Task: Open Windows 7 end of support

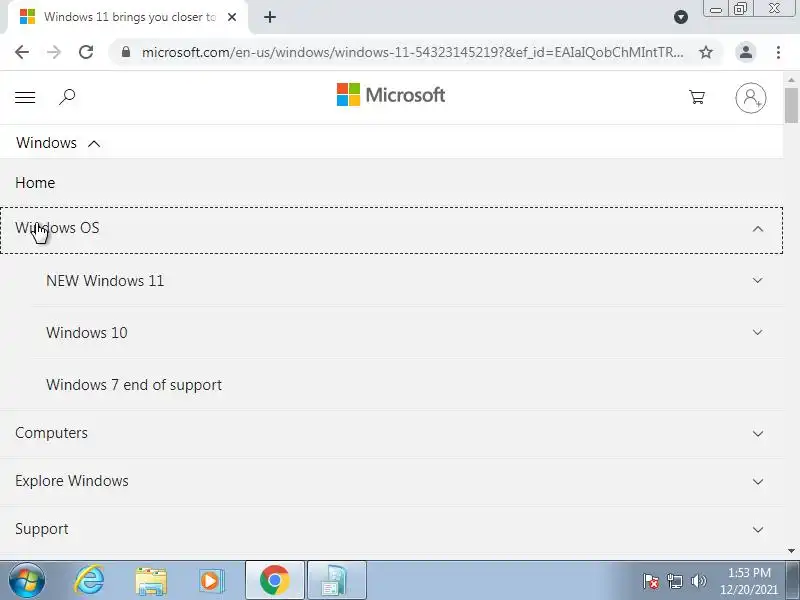Action: (134, 385)
